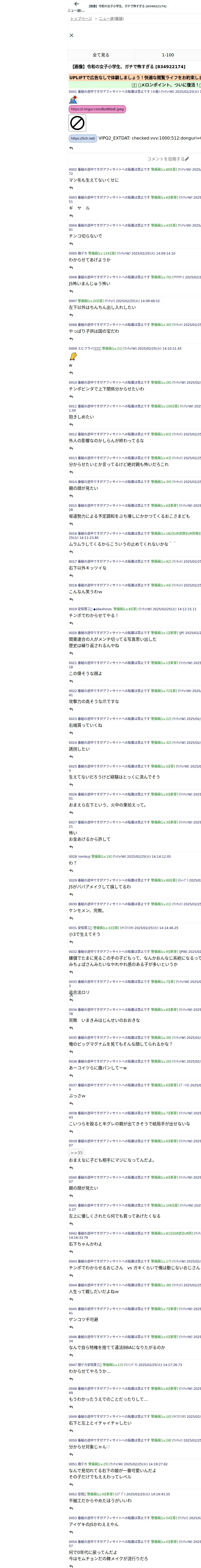Reply to post 0028 by lomikuji
Screen dimensions: 201x1568
tap(71, 871)
